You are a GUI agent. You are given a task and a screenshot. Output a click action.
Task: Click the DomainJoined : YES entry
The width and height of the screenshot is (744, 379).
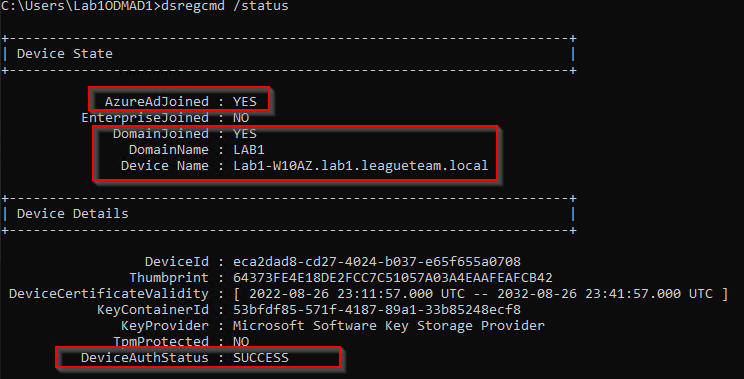[x=185, y=134]
